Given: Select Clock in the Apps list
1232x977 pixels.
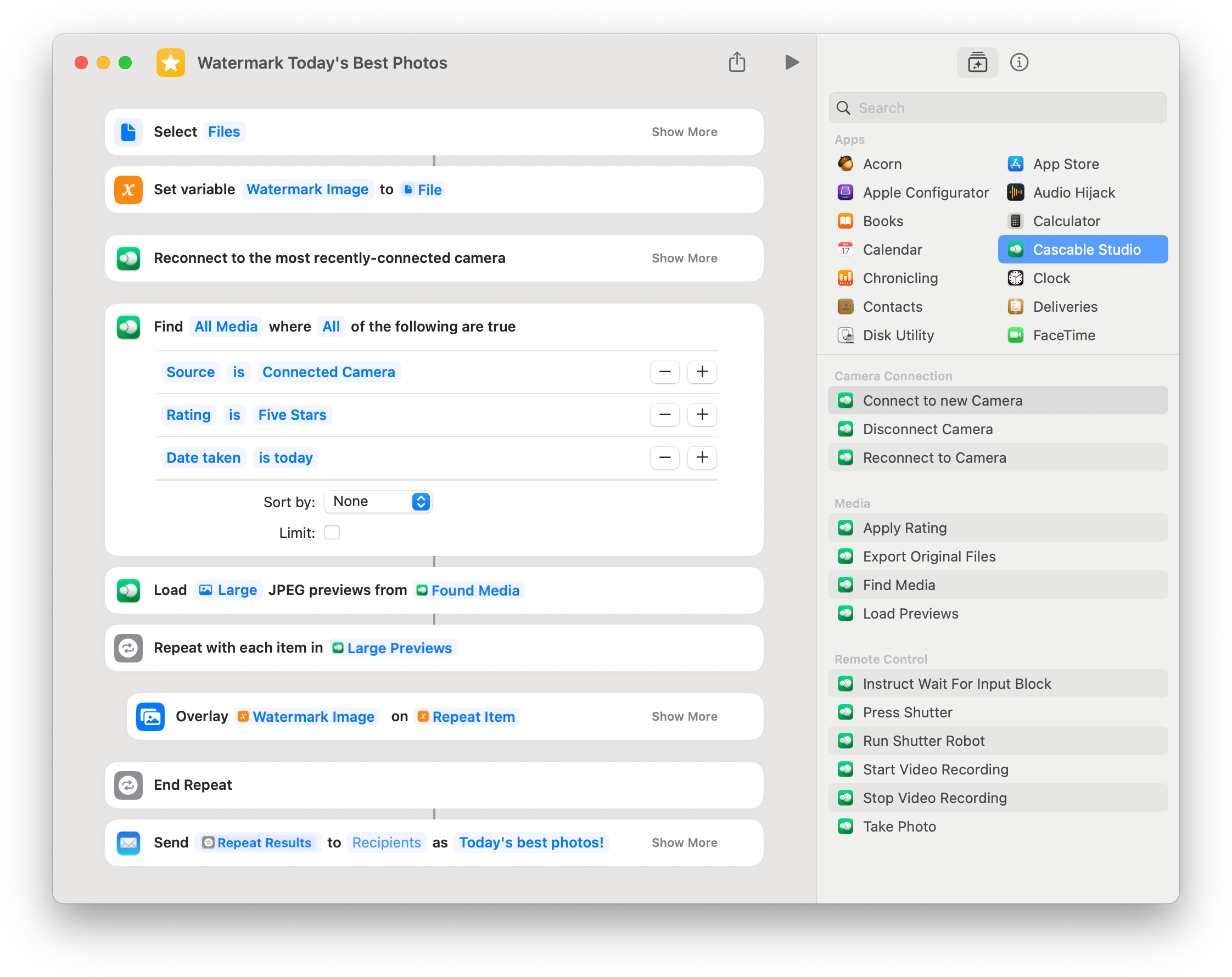Looking at the screenshot, I should click(x=1082, y=278).
